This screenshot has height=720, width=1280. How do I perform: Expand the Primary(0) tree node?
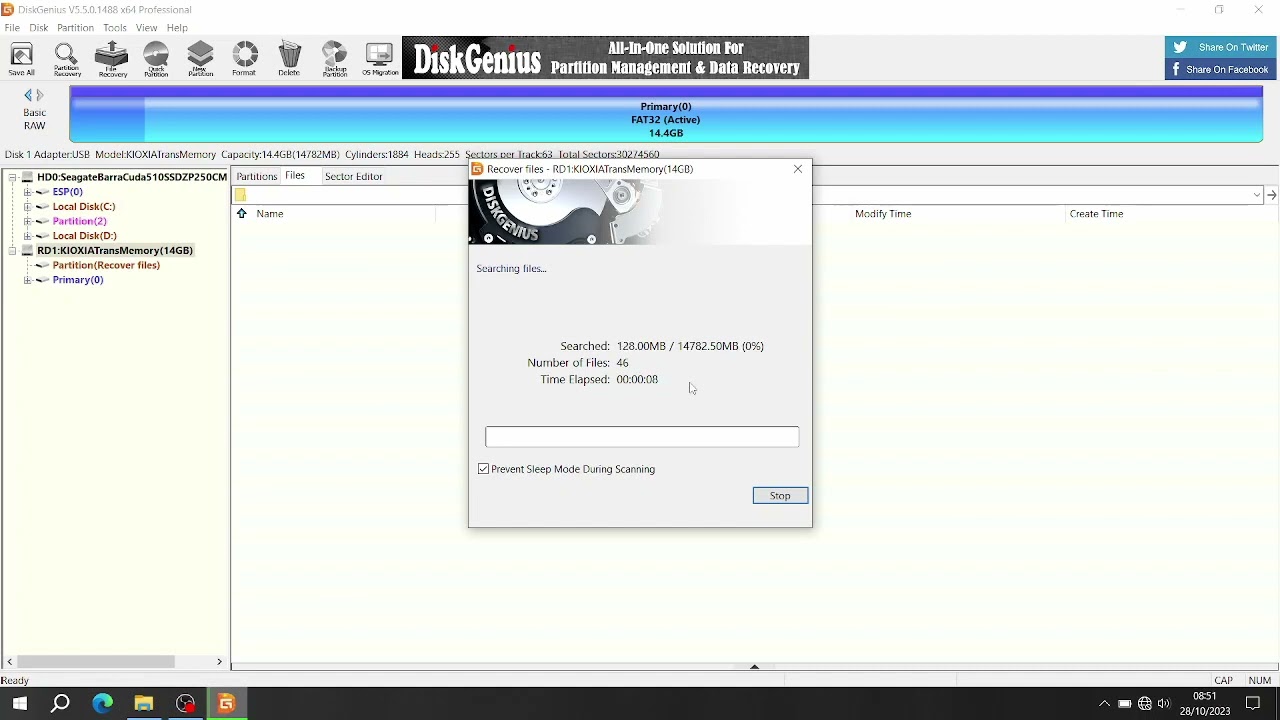[x=28, y=280]
